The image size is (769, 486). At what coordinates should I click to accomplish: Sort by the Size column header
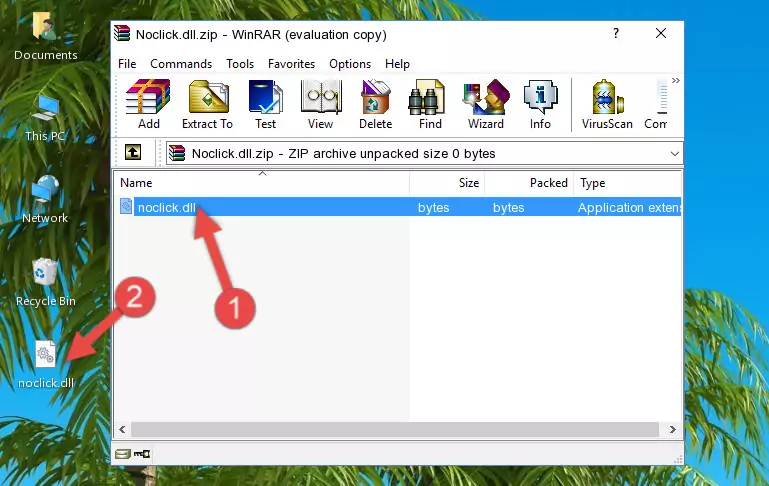pyautogui.click(x=447, y=183)
